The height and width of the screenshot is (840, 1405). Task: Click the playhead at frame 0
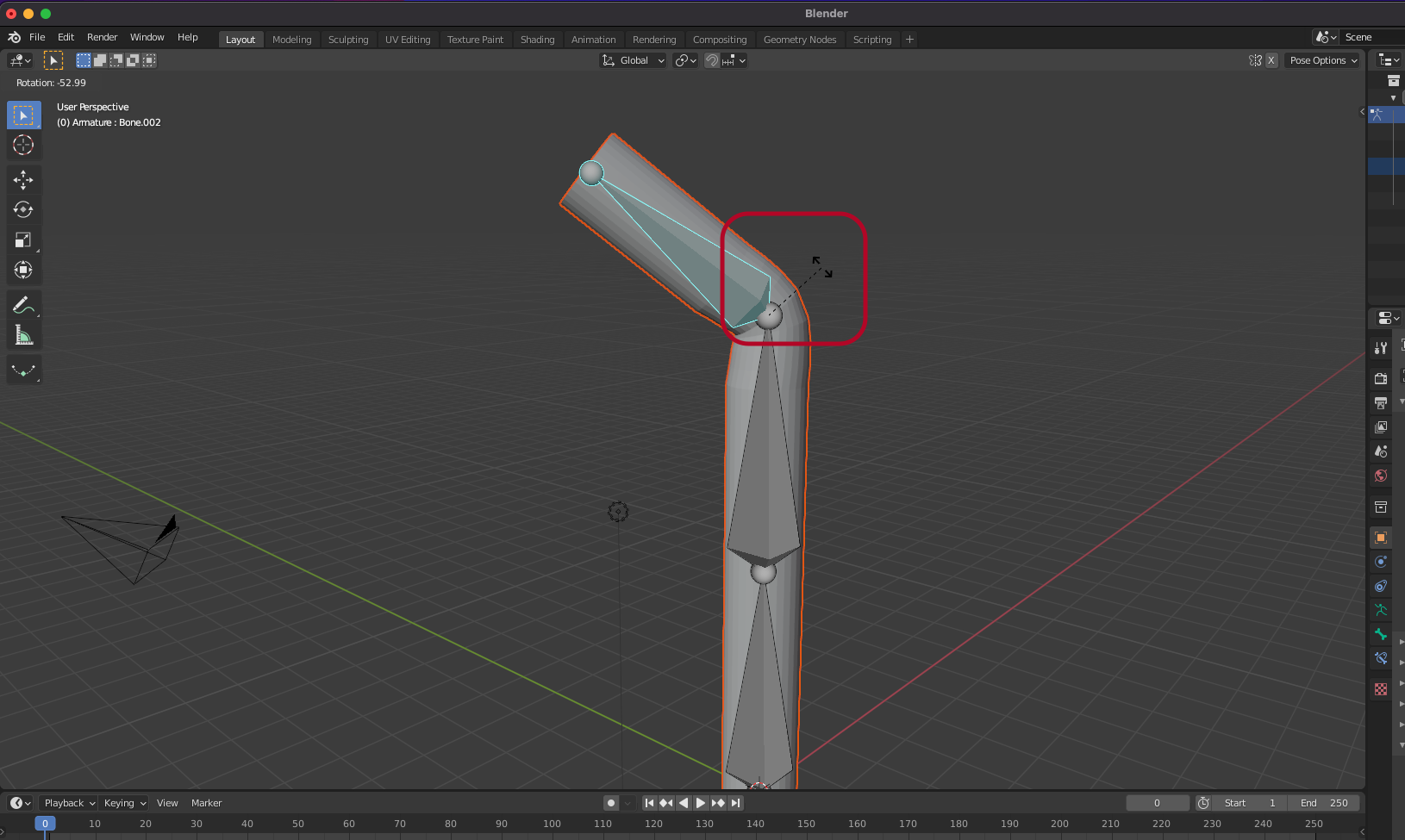[x=45, y=824]
